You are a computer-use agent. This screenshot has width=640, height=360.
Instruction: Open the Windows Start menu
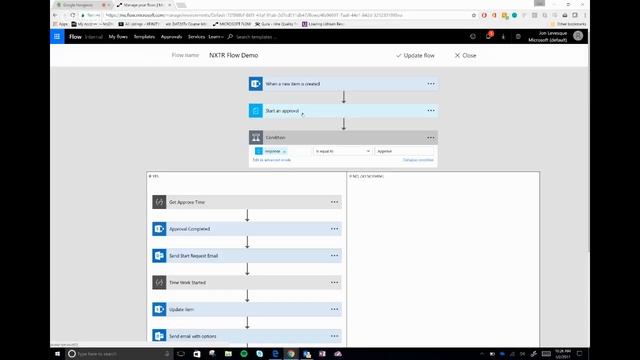click(x=58, y=354)
